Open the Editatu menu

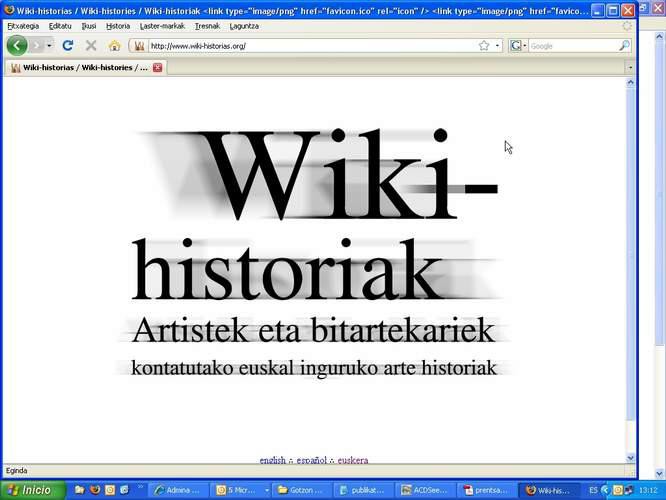coord(60,26)
